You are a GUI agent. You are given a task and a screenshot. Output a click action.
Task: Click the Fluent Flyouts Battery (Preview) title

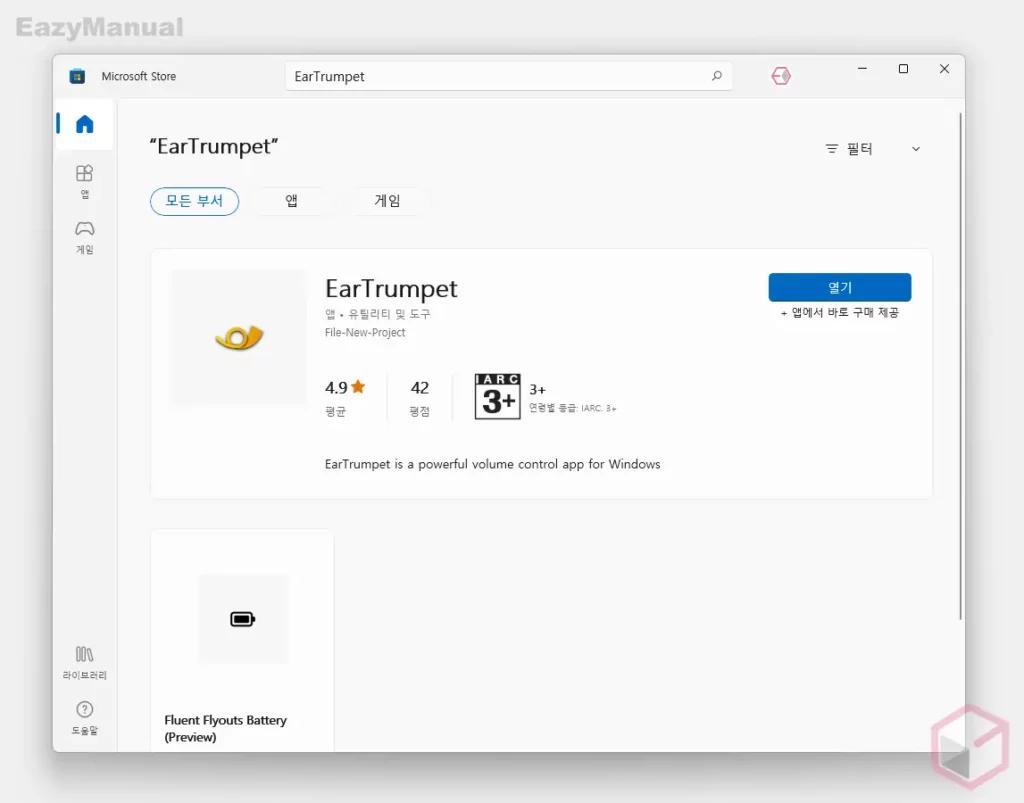click(225, 728)
